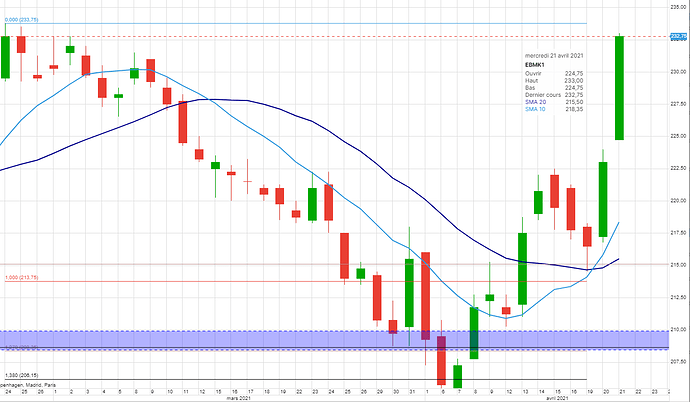690x402 pixels.
Task: Click the 210.00 level on the price axis
Action: [675, 329]
